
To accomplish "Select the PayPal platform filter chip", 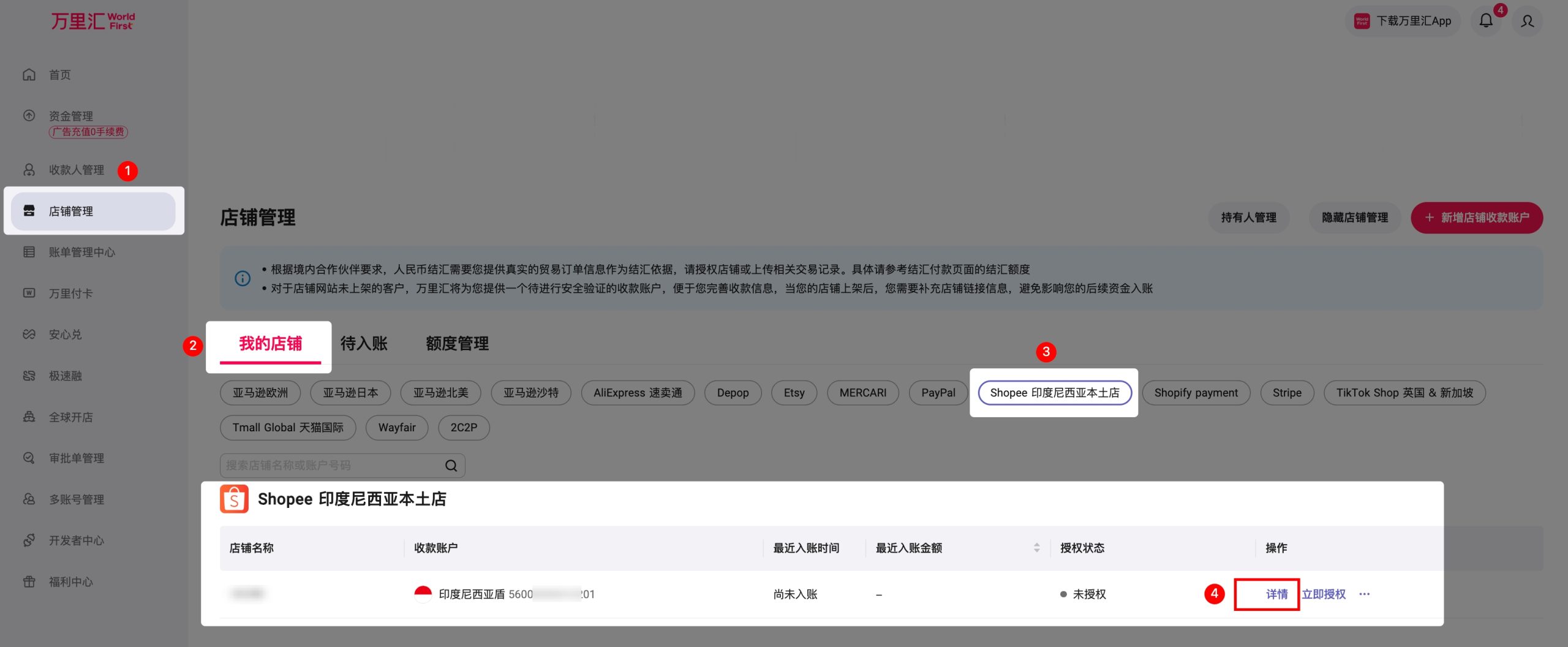I will [x=938, y=393].
